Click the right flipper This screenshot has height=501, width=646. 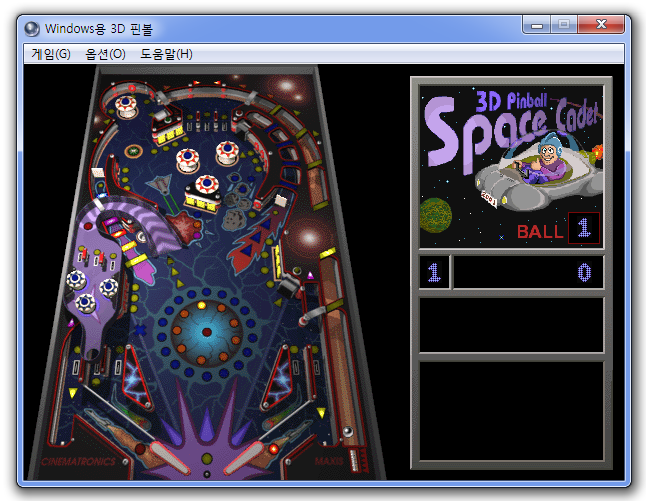244,458
